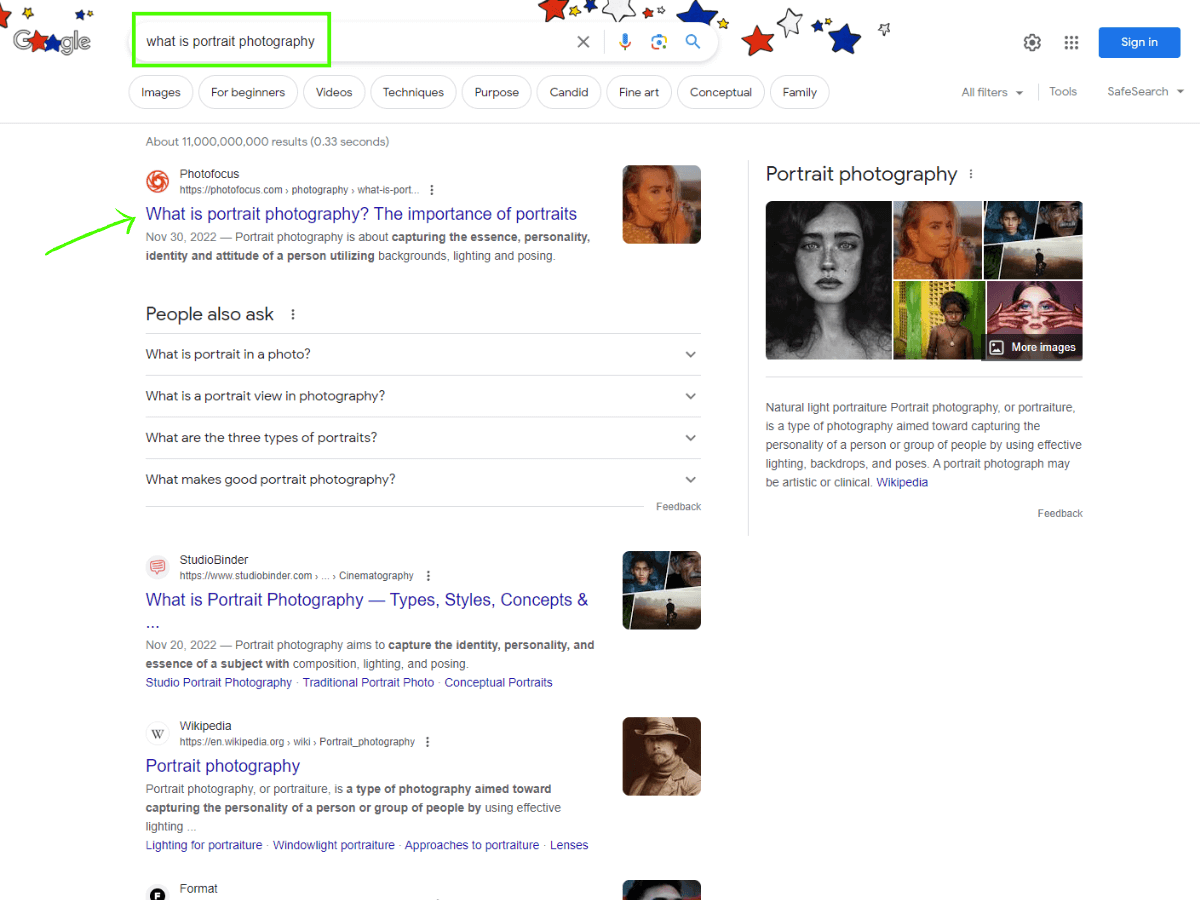Click the voice search microphone icon
The height and width of the screenshot is (900, 1200).
point(625,42)
